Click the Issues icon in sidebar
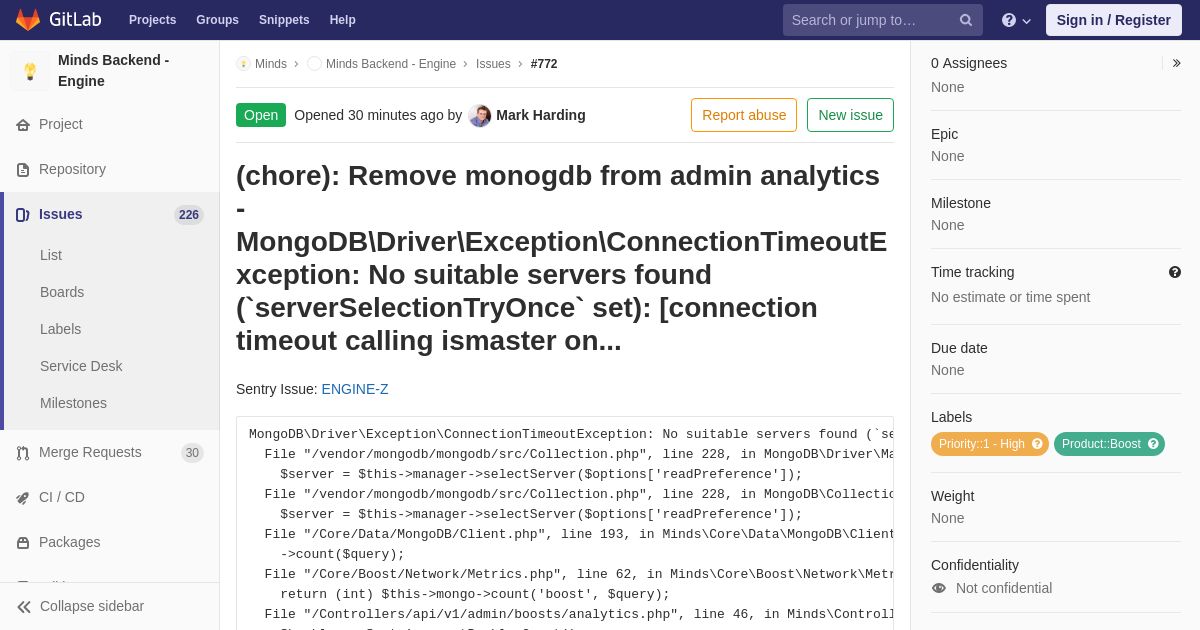 (23, 215)
